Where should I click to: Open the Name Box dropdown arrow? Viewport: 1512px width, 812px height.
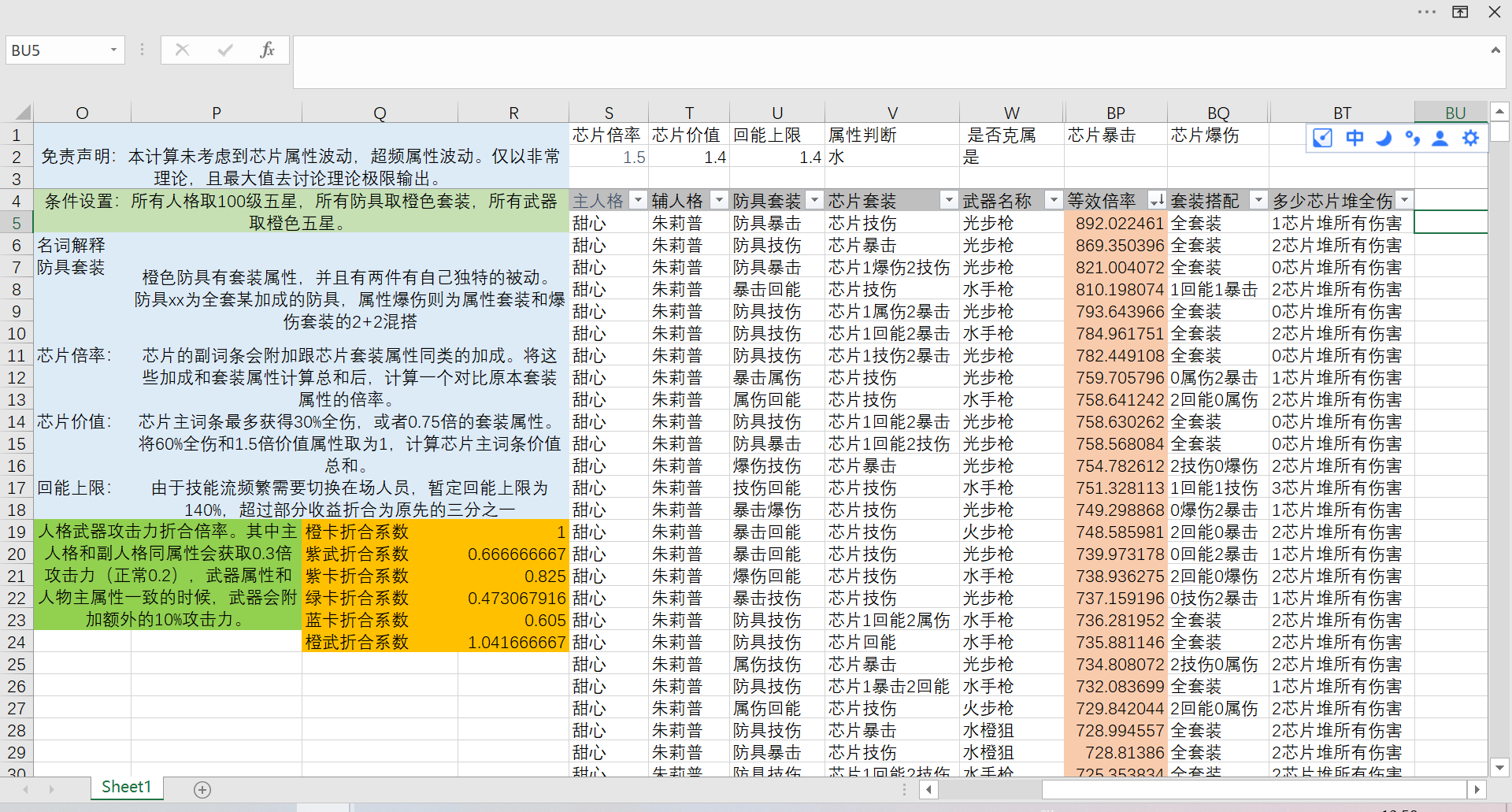(113, 50)
